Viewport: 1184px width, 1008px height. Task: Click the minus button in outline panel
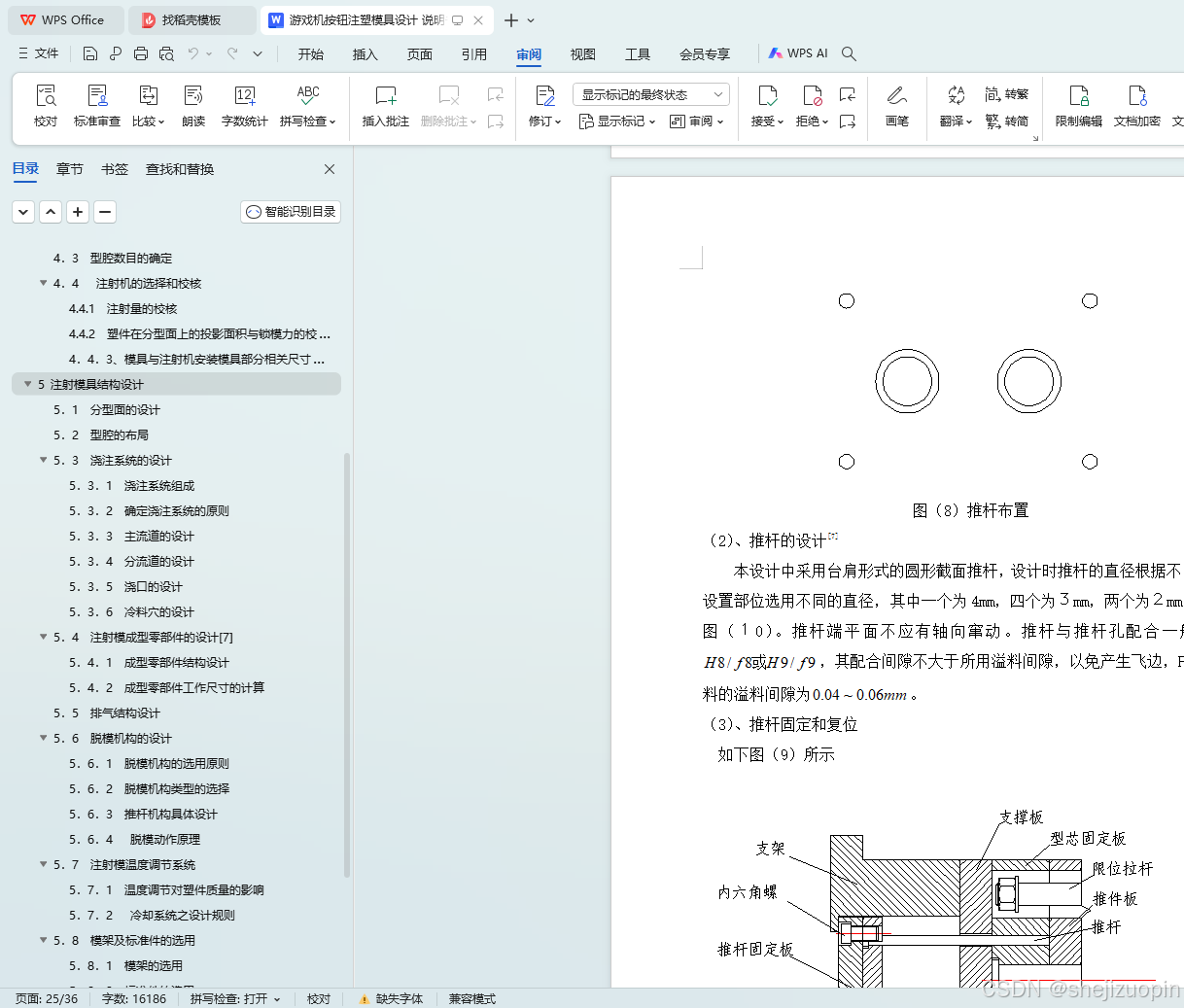click(x=105, y=211)
